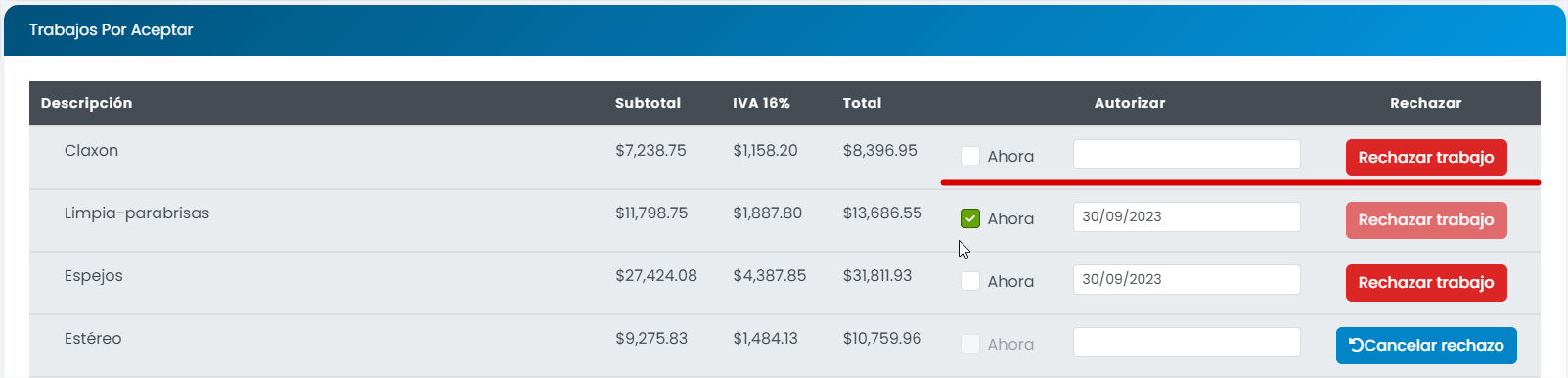Click the Espejos authorization date field
This screenshot has width=1568, height=378.
pos(1187,279)
